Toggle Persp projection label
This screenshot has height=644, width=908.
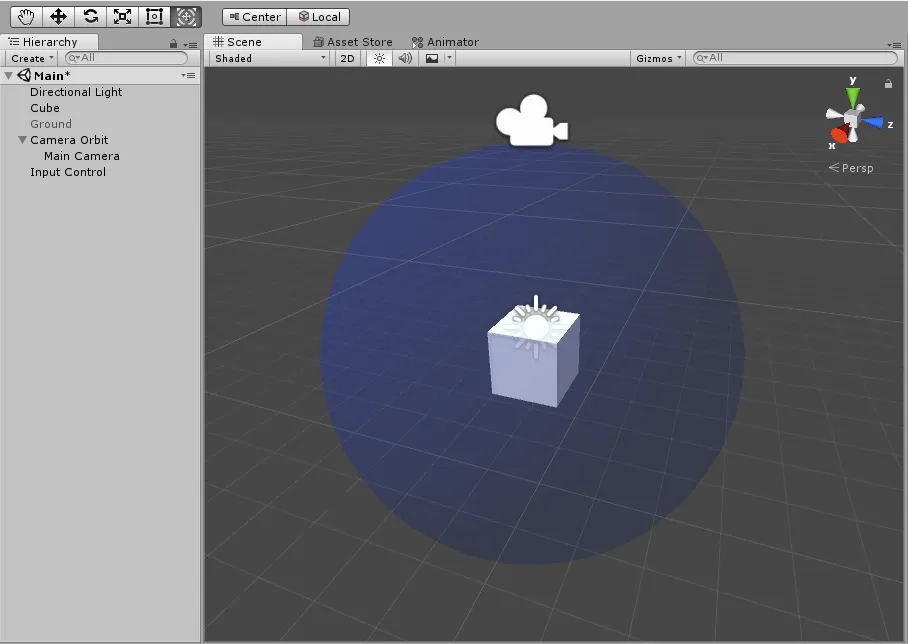point(851,168)
